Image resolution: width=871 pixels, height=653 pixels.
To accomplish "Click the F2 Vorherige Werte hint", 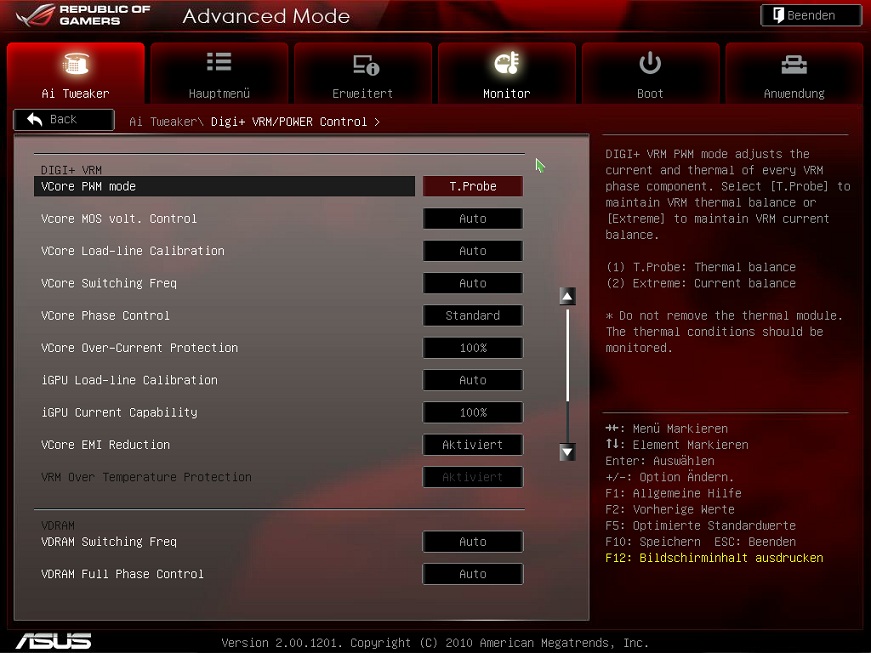I will pyautogui.click(x=670, y=509).
